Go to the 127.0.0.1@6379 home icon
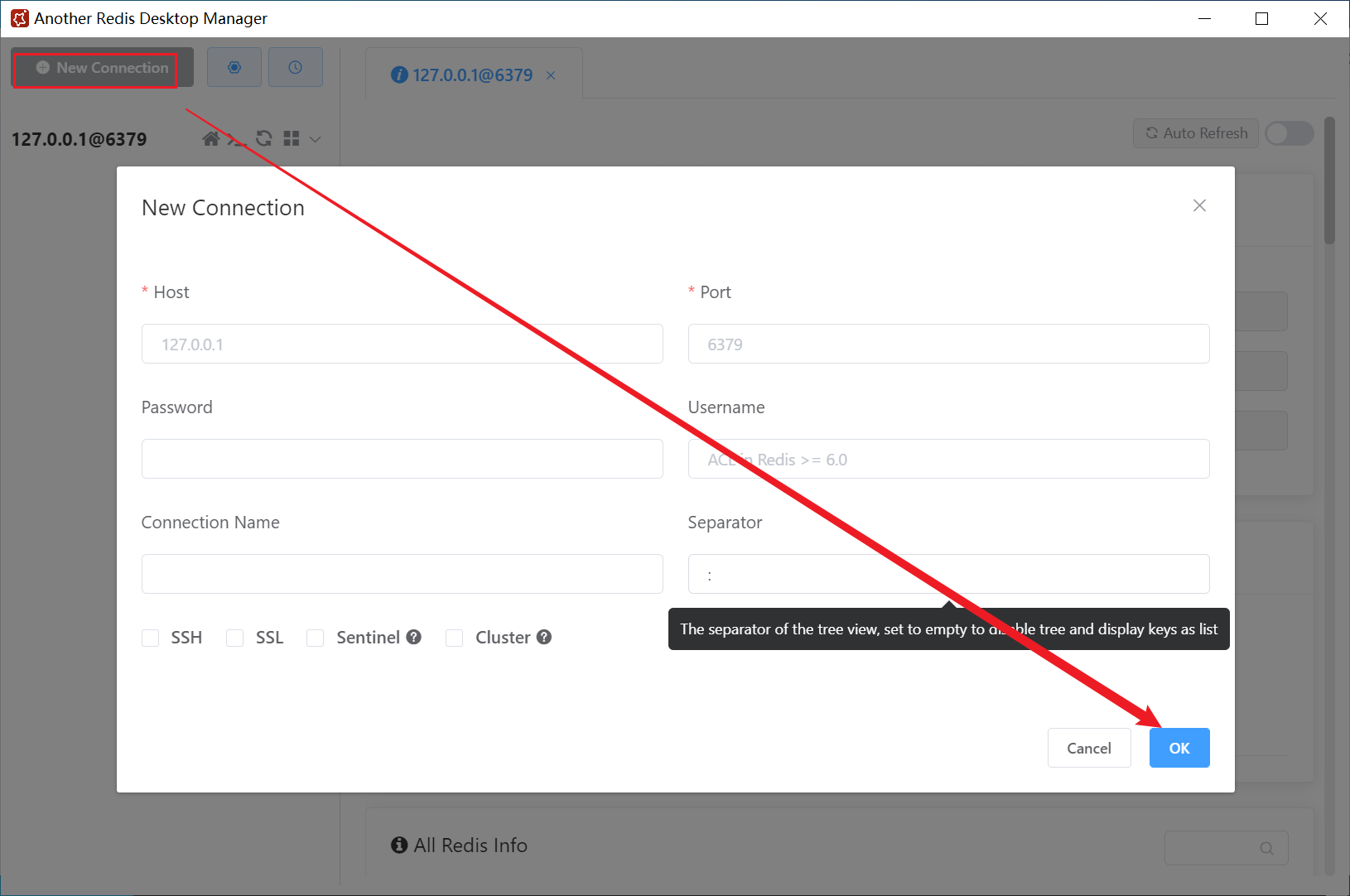Screen dimensions: 1350x896 click(211, 138)
